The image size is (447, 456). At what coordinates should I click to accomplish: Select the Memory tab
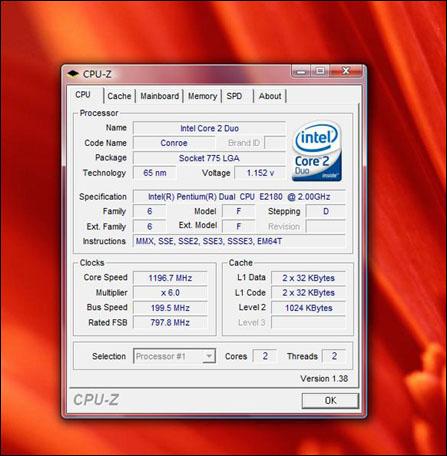pos(202,96)
